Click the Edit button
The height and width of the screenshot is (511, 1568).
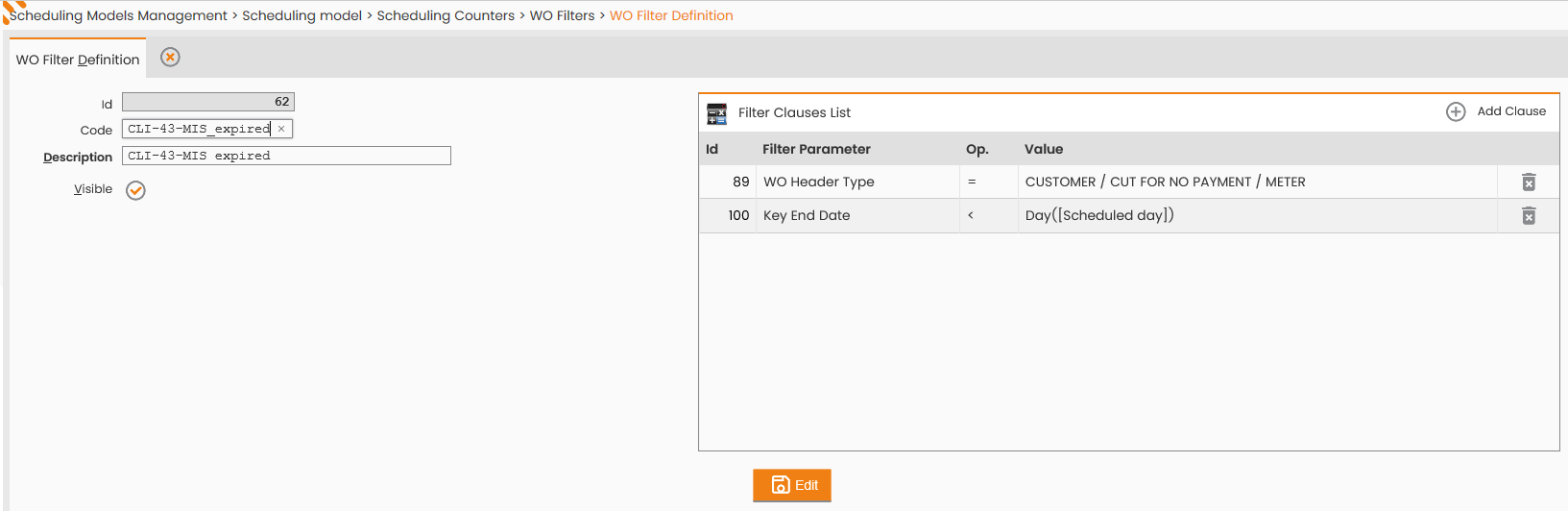[792, 485]
